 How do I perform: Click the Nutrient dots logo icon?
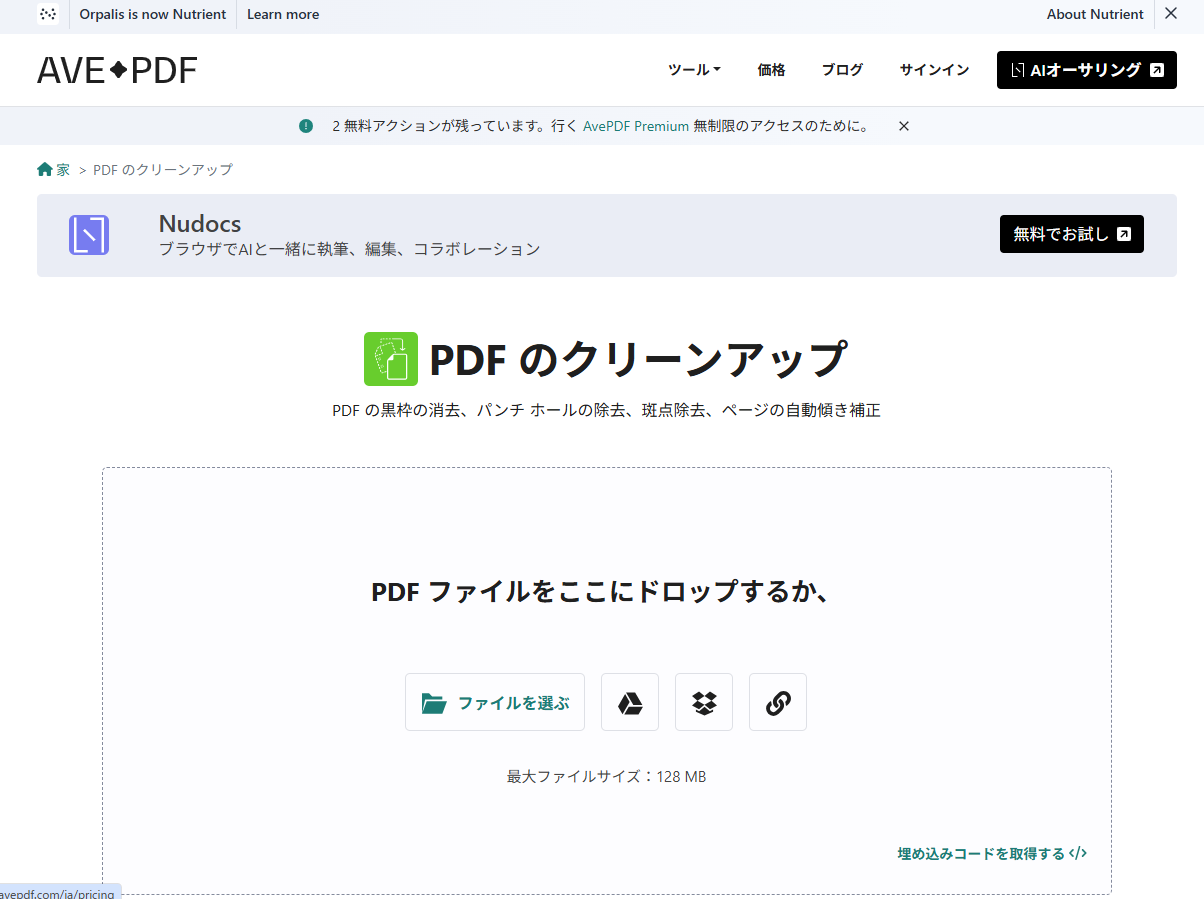(48, 14)
